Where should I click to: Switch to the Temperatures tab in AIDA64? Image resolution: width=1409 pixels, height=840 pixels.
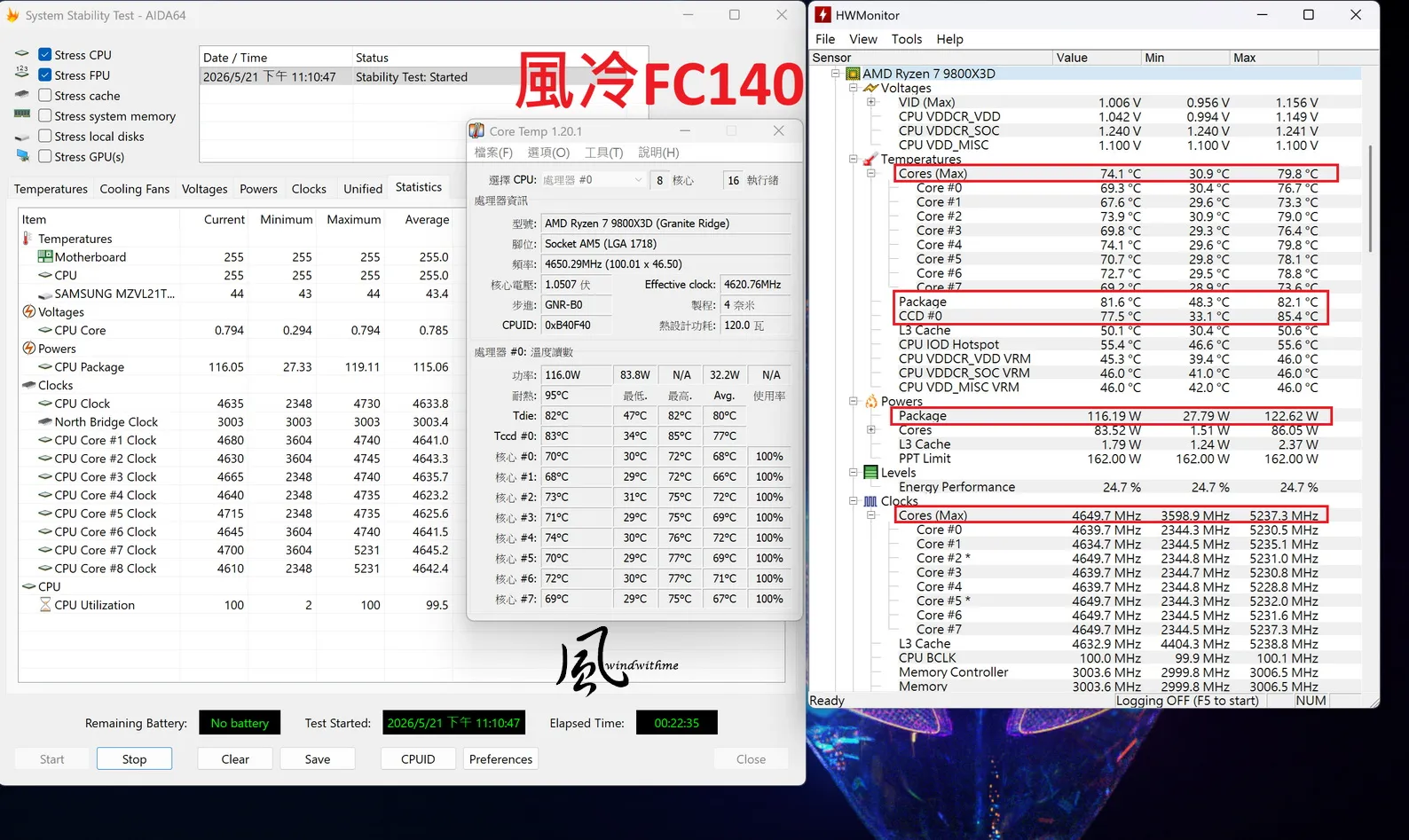point(51,189)
